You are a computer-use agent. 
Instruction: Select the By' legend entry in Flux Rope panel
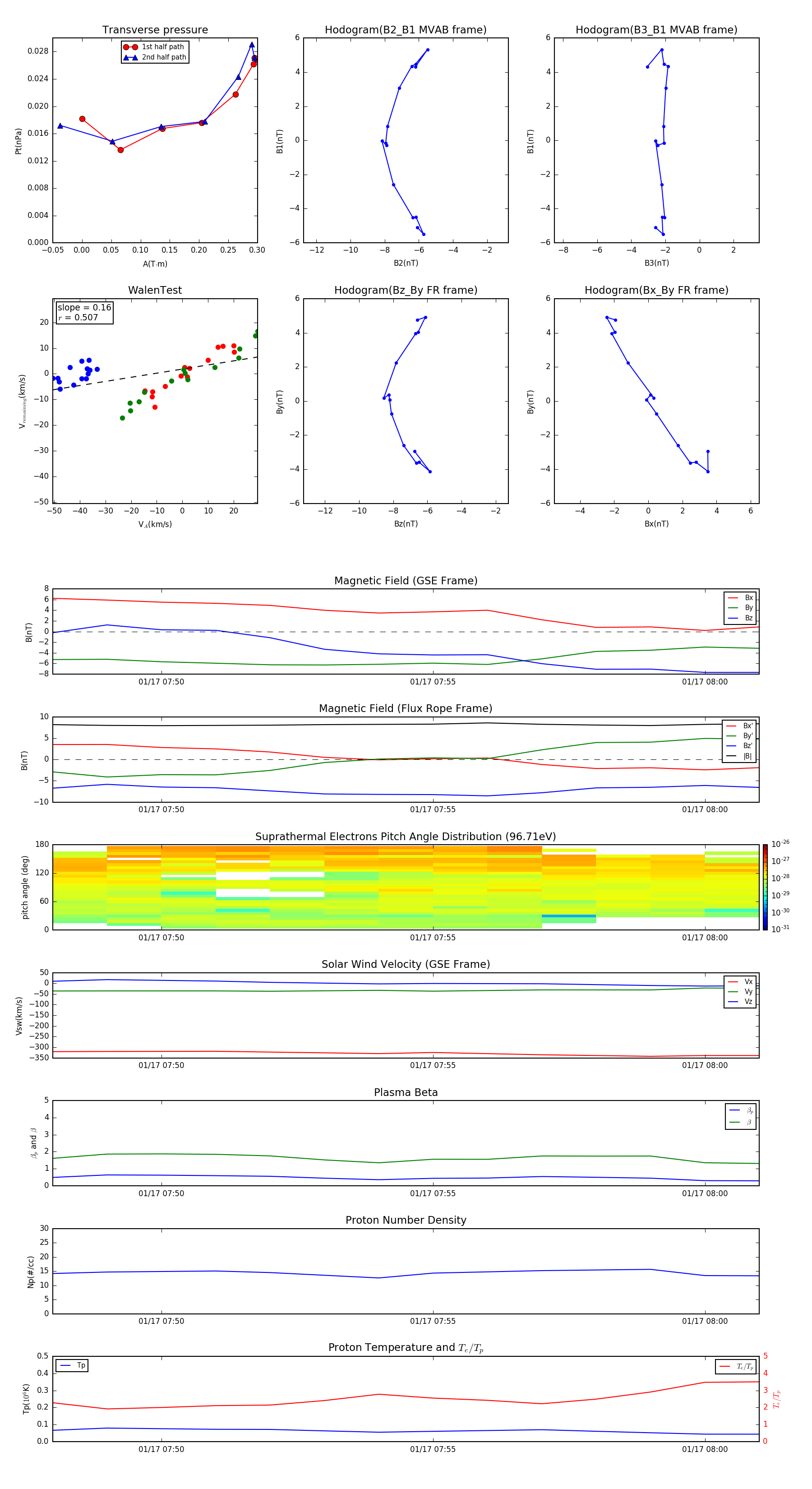pos(740,736)
